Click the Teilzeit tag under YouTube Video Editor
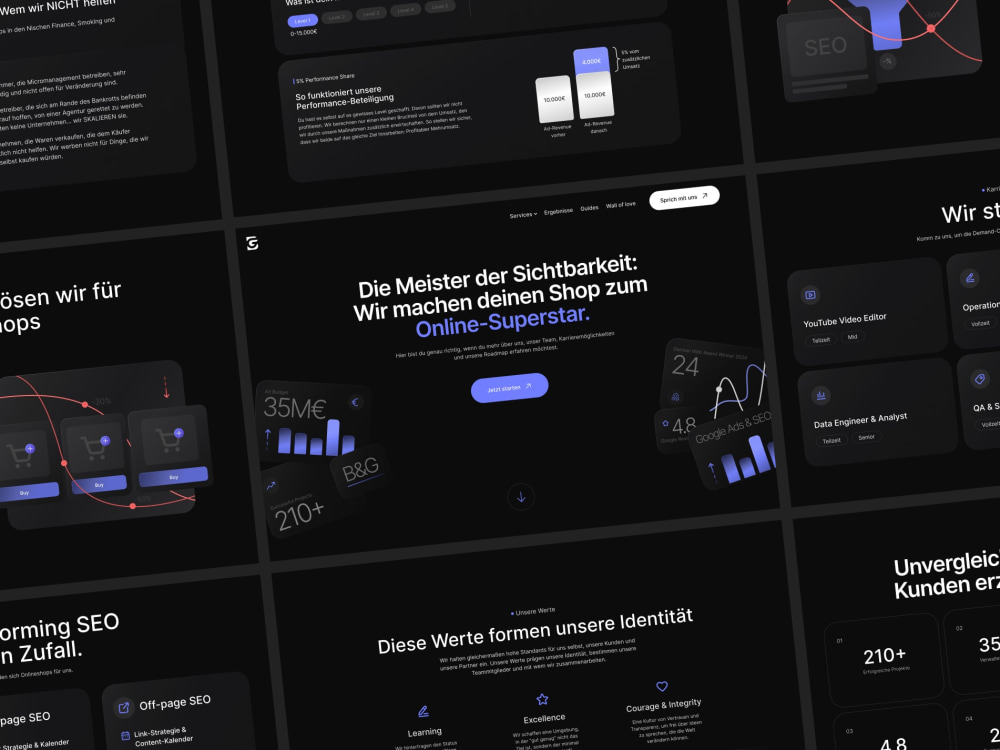The image size is (1000, 750). 821,340
